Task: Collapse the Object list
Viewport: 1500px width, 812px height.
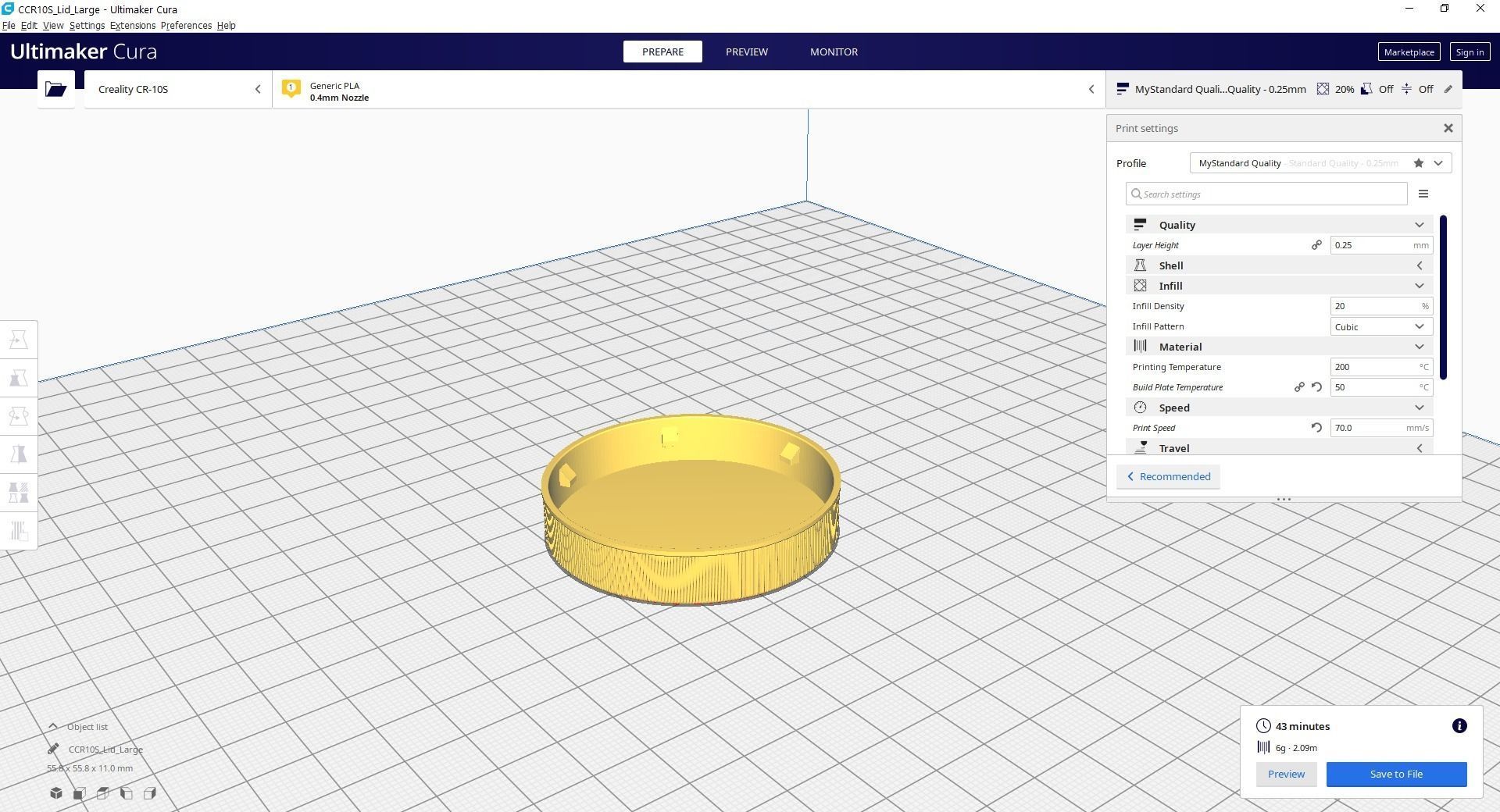Action: [52, 726]
